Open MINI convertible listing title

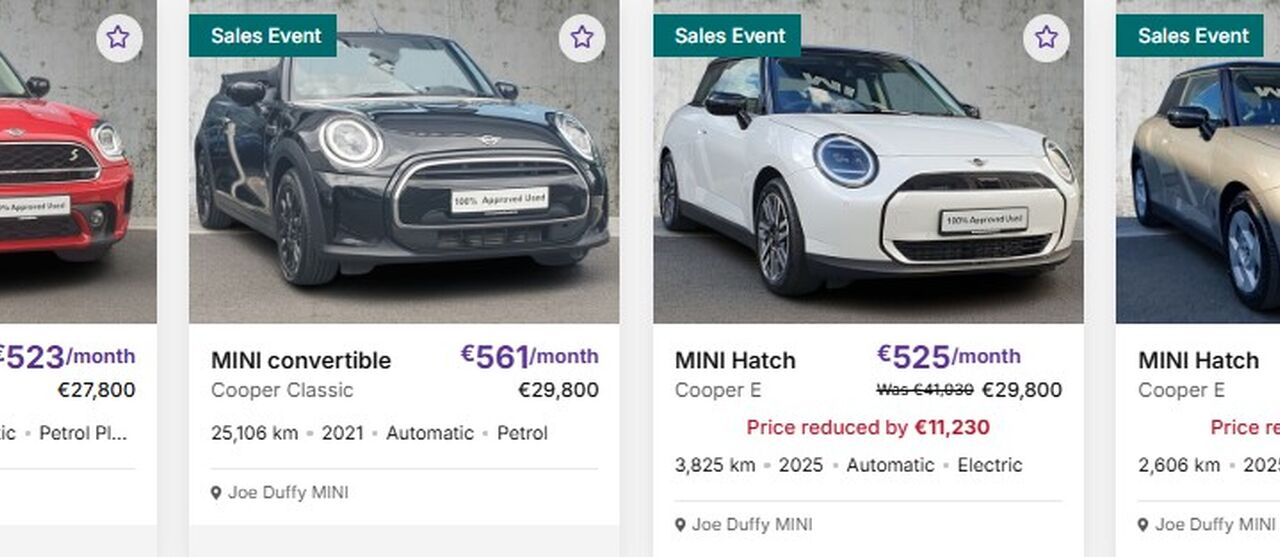(301, 360)
